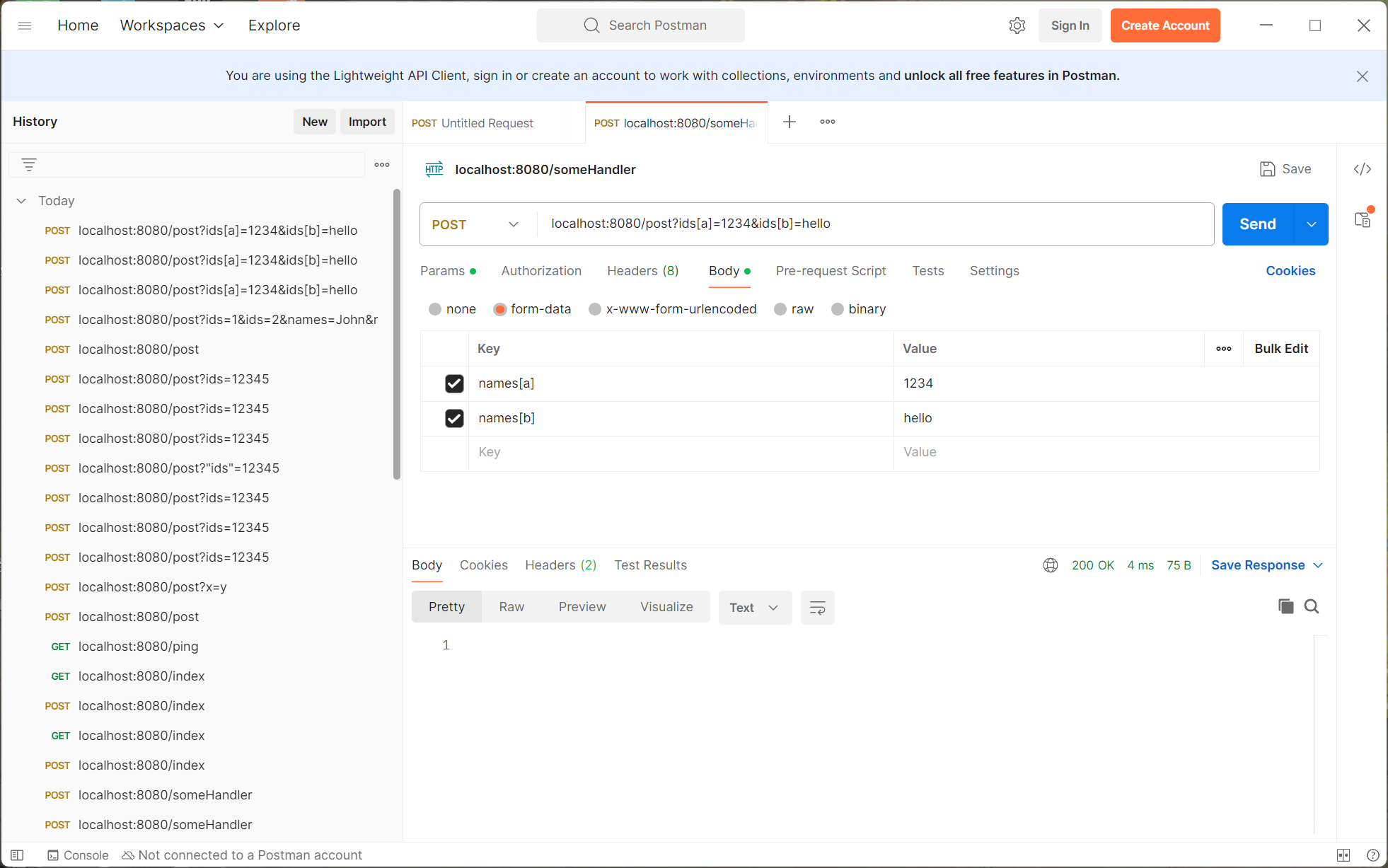Open Bulk Edit mode
This screenshot has width=1388, height=868.
tap(1281, 349)
